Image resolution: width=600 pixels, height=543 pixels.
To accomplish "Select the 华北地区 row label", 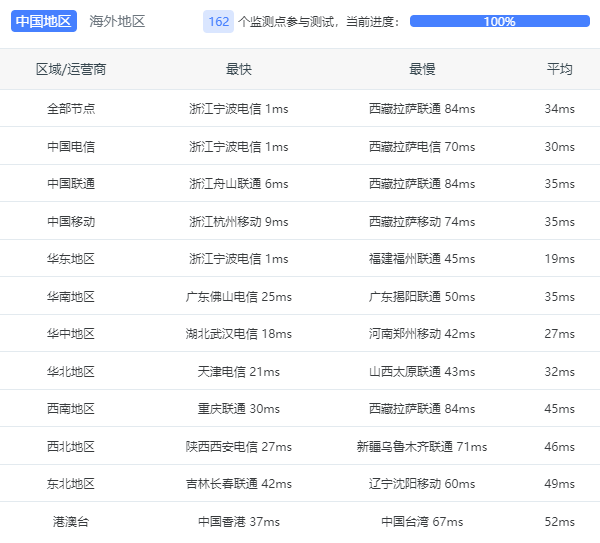I will (71, 372).
